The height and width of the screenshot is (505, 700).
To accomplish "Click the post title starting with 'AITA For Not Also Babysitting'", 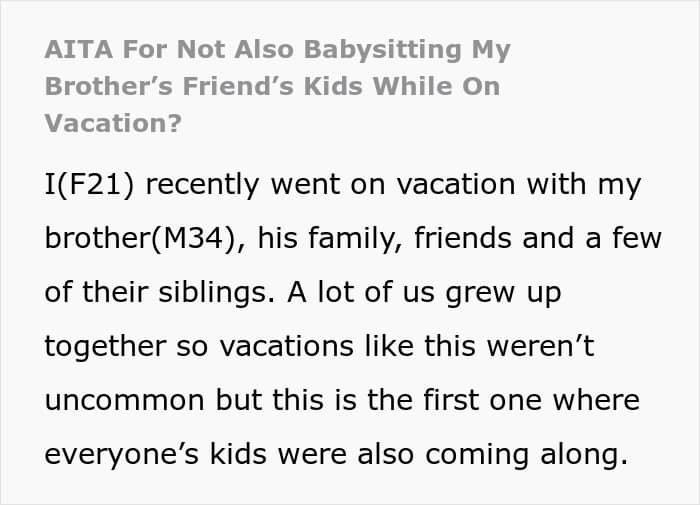I will pos(277,86).
